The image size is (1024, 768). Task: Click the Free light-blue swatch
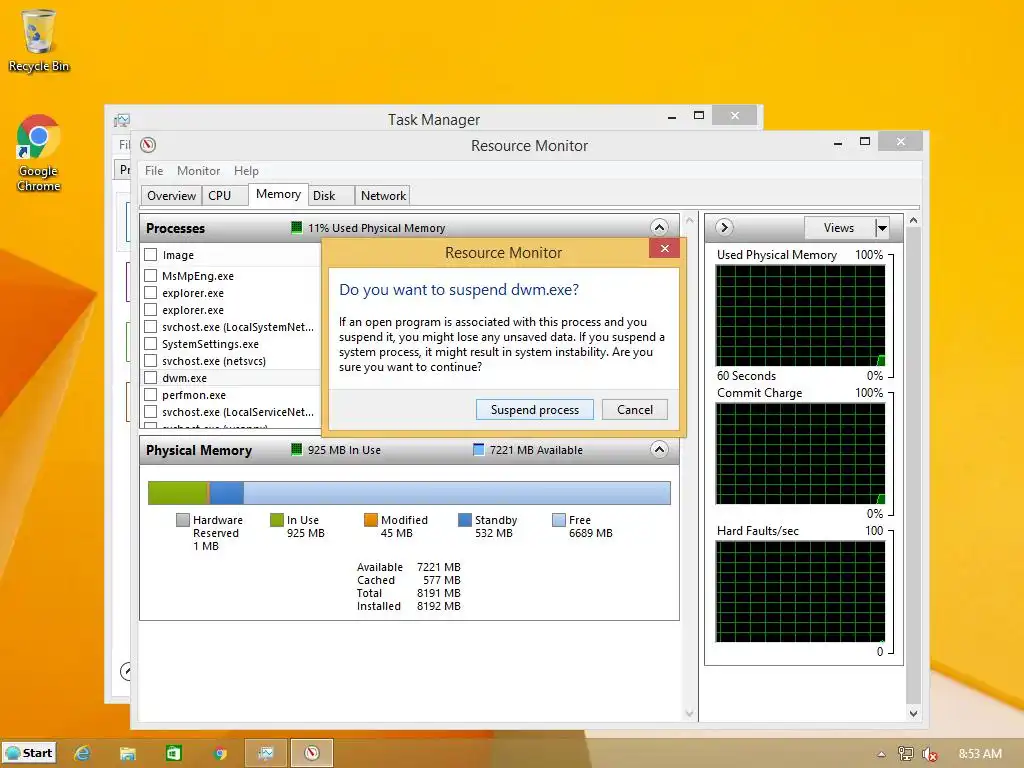point(558,520)
